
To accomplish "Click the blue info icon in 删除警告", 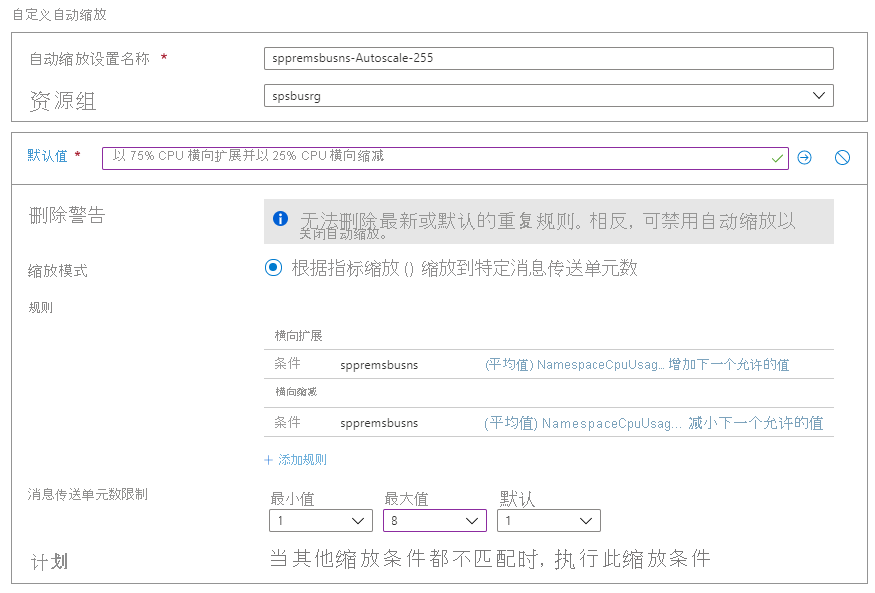I will (281, 219).
